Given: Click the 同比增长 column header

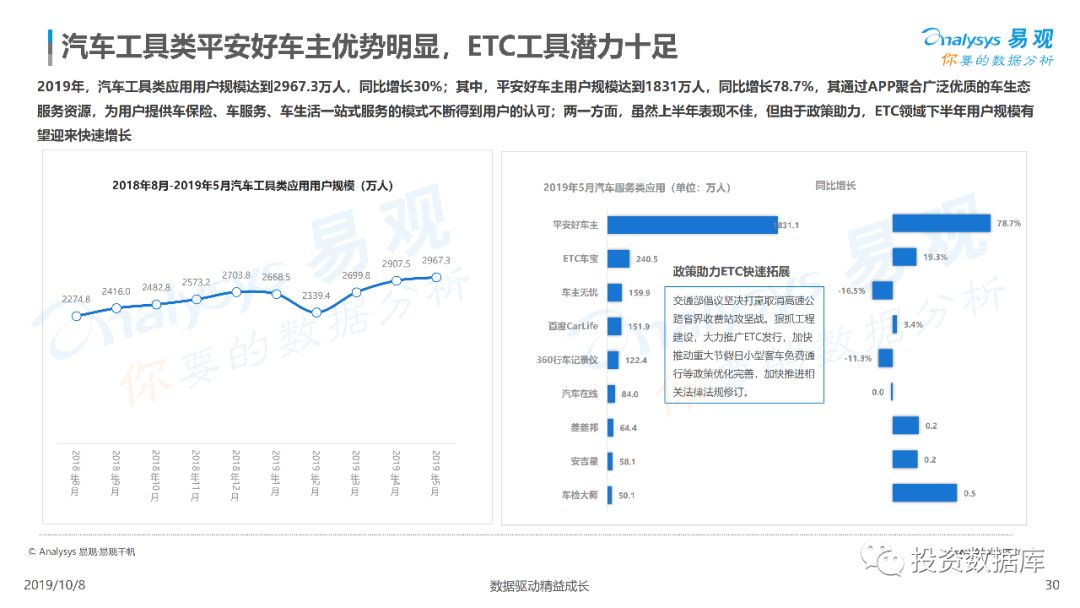Looking at the screenshot, I should tap(835, 185).
